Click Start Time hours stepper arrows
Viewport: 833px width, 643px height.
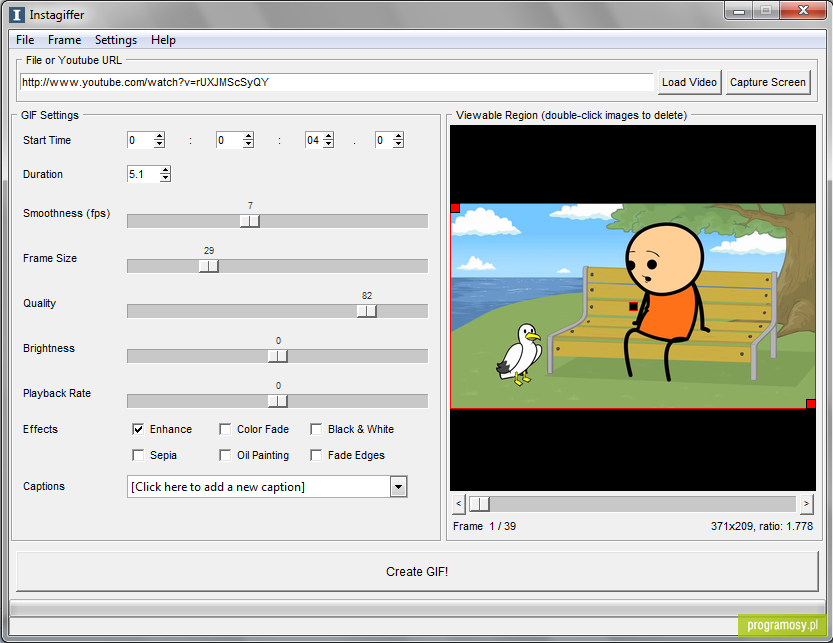point(159,140)
